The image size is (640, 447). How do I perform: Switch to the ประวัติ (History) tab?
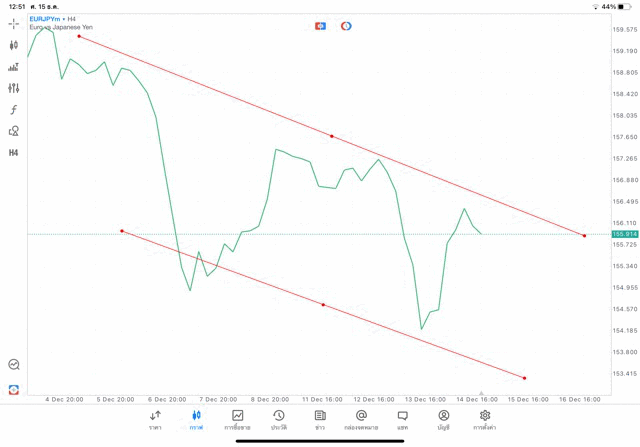click(279, 420)
